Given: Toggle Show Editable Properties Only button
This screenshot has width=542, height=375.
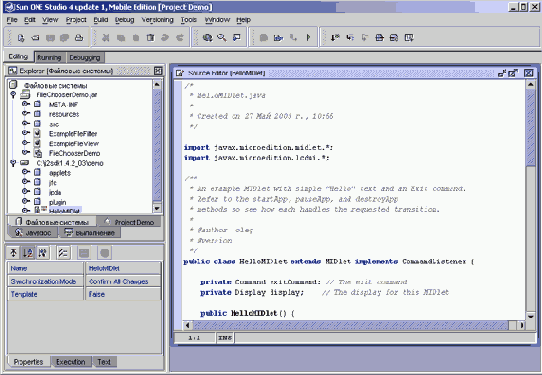Looking at the screenshot, I should (x=63, y=253).
